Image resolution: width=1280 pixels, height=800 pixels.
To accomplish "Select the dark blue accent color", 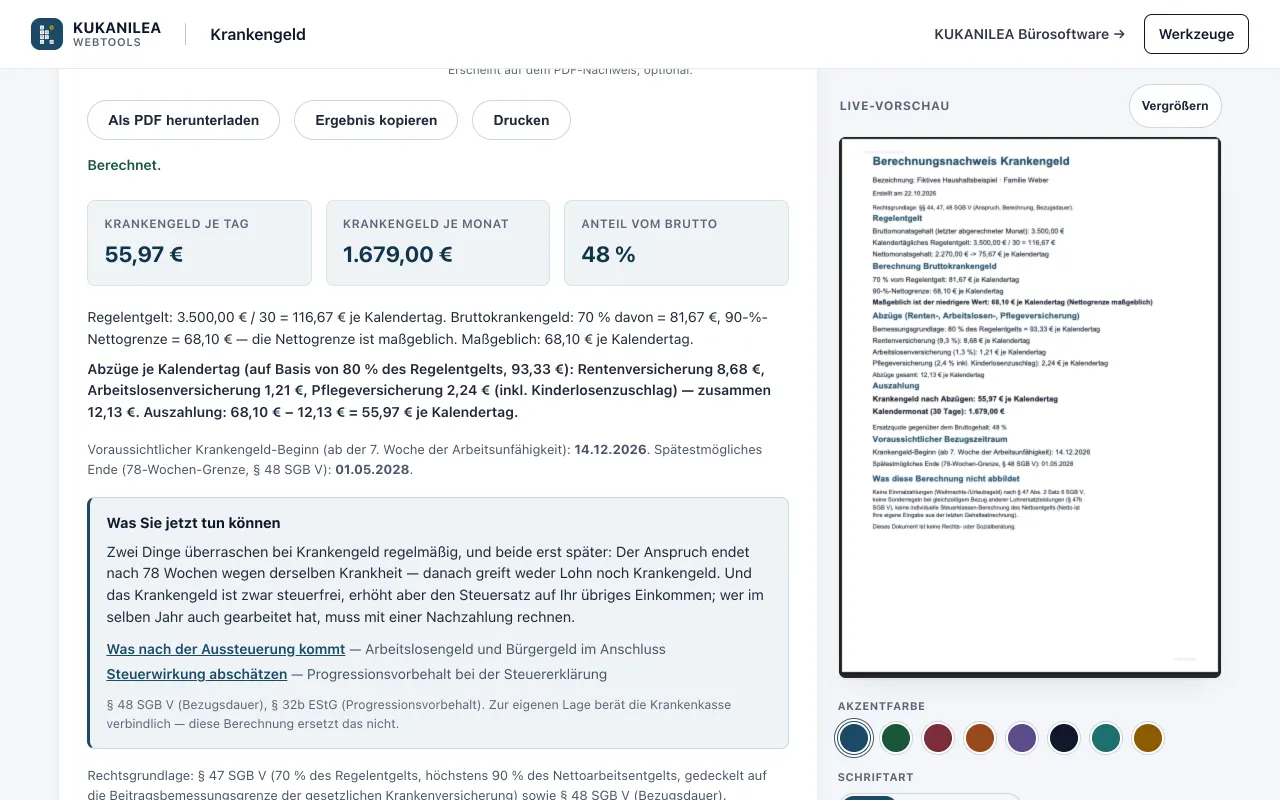I will [854, 738].
